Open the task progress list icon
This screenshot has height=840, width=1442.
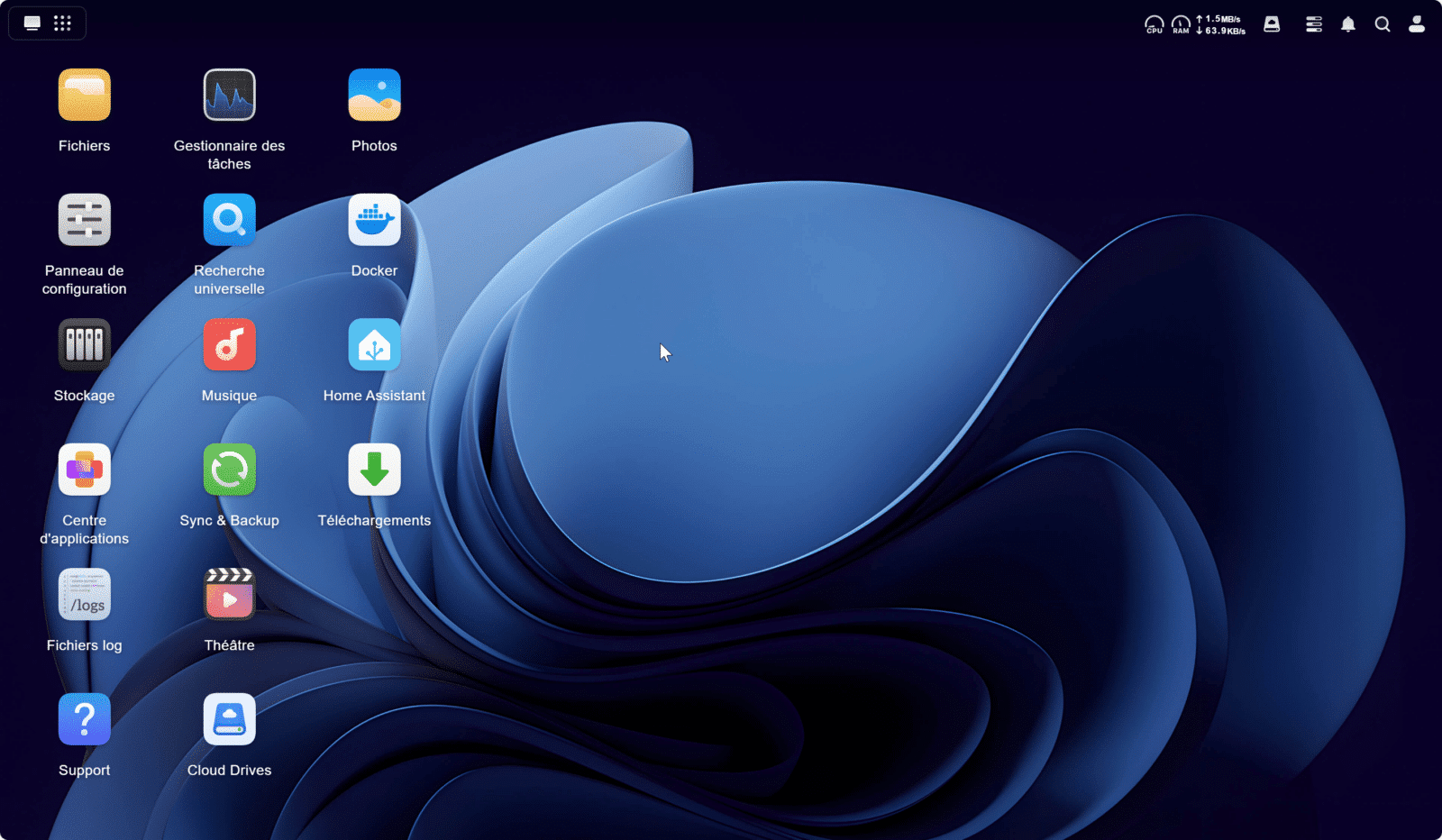tap(1314, 24)
